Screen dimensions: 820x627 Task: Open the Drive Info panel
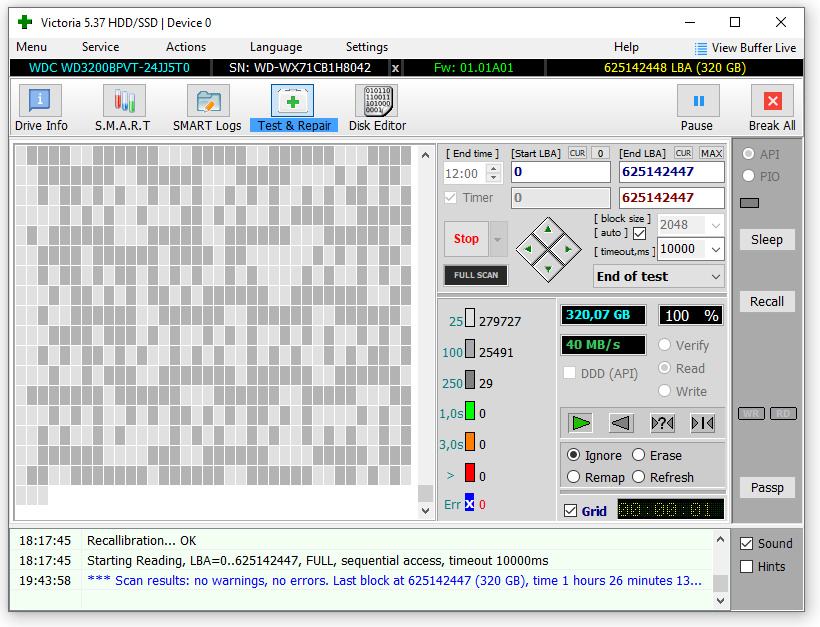click(x=41, y=108)
